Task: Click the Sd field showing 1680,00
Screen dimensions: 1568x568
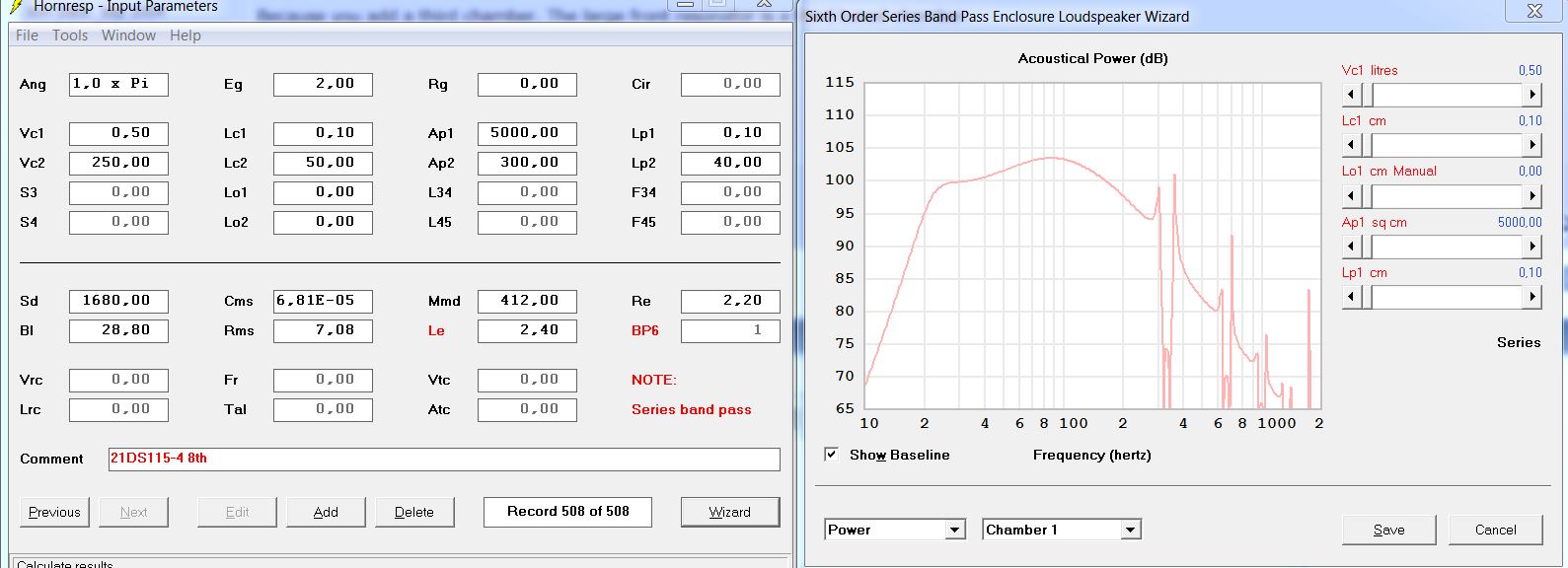Action: click(118, 301)
